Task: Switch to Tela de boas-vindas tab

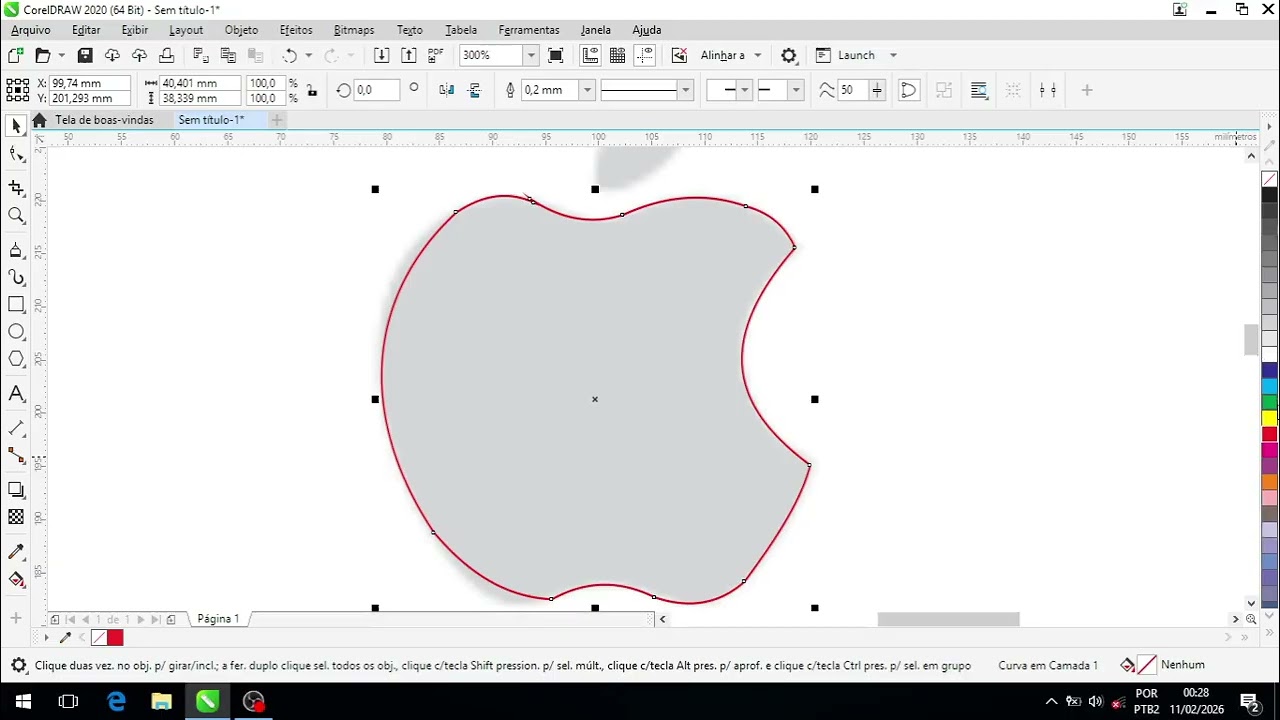Action: [x=104, y=120]
